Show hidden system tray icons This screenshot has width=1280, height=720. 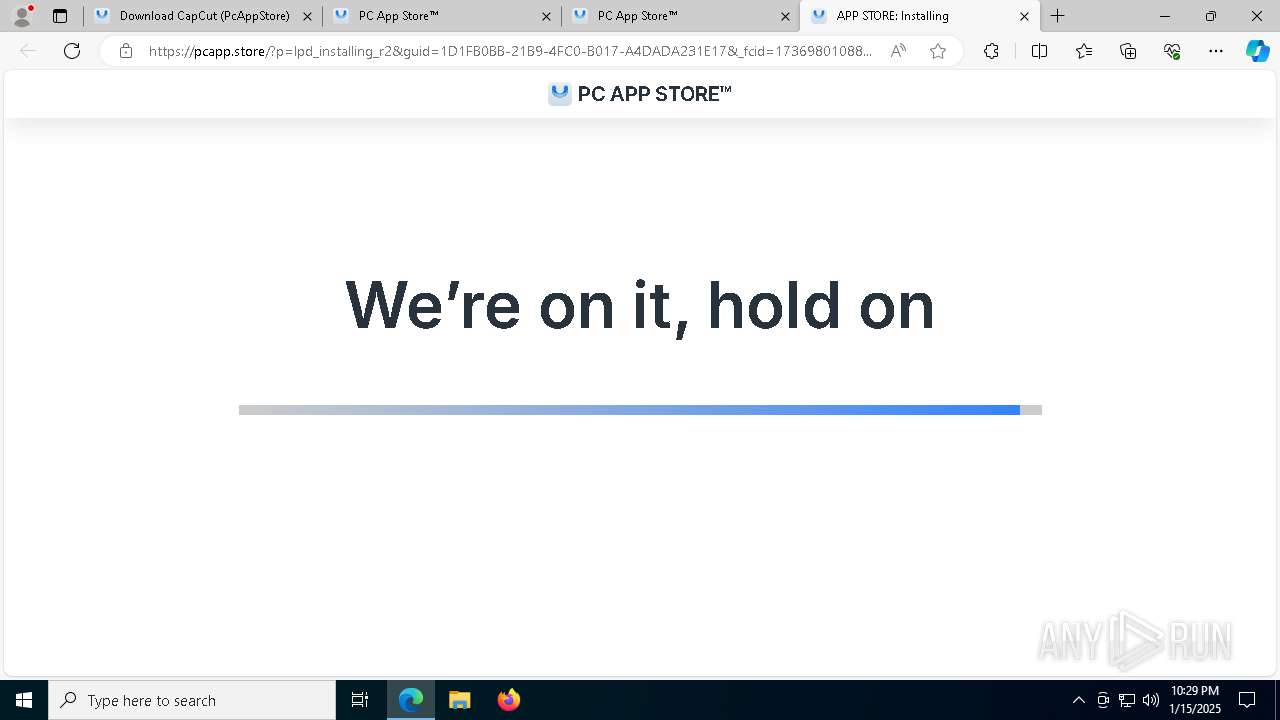(x=1078, y=700)
